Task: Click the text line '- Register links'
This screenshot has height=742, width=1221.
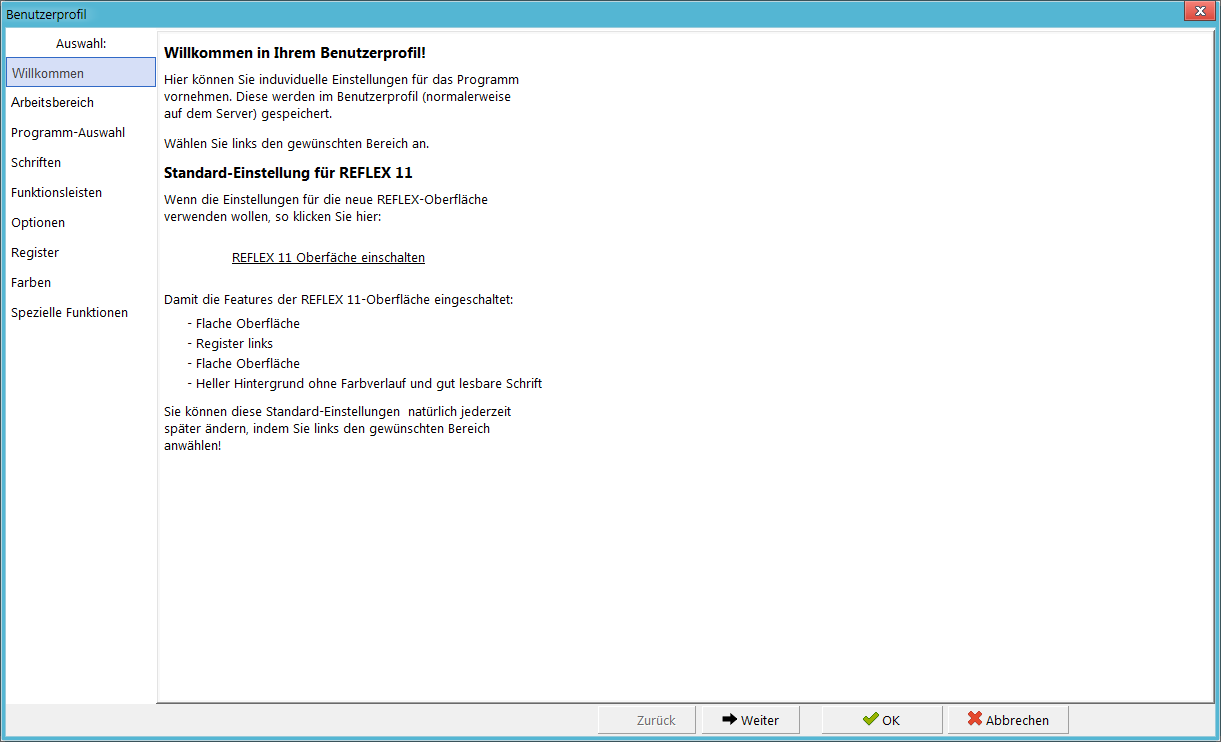Action: (x=230, y=343)
